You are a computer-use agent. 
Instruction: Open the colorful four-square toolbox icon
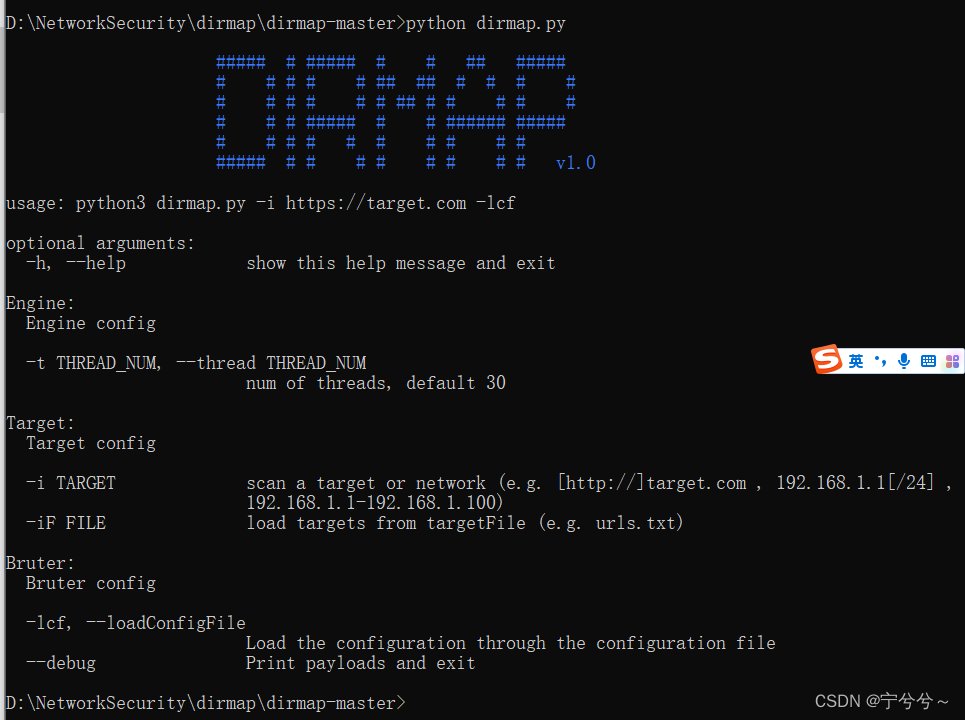953,361
